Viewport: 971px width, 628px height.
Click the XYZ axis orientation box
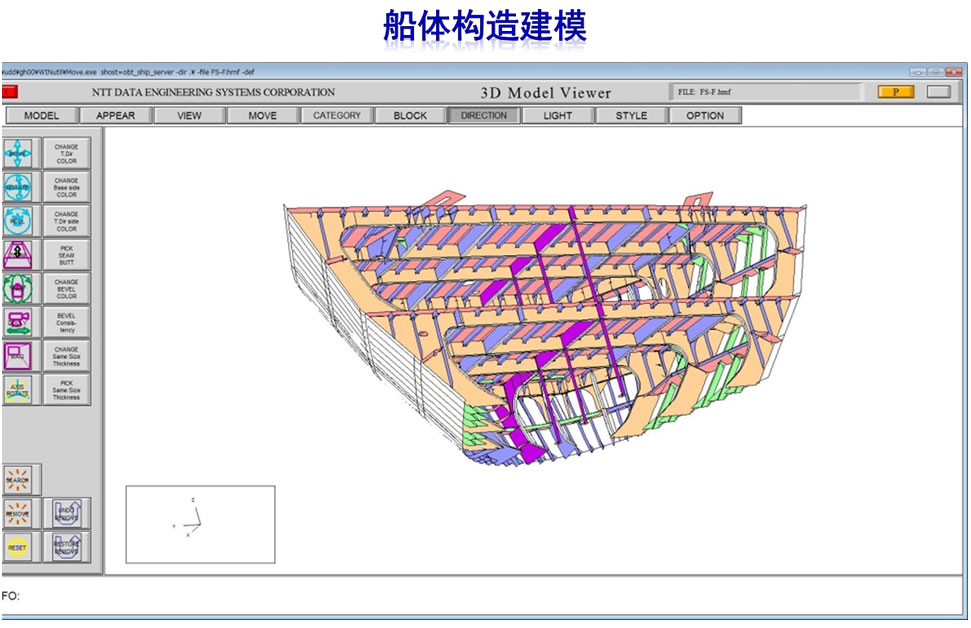tap(200, 524)
